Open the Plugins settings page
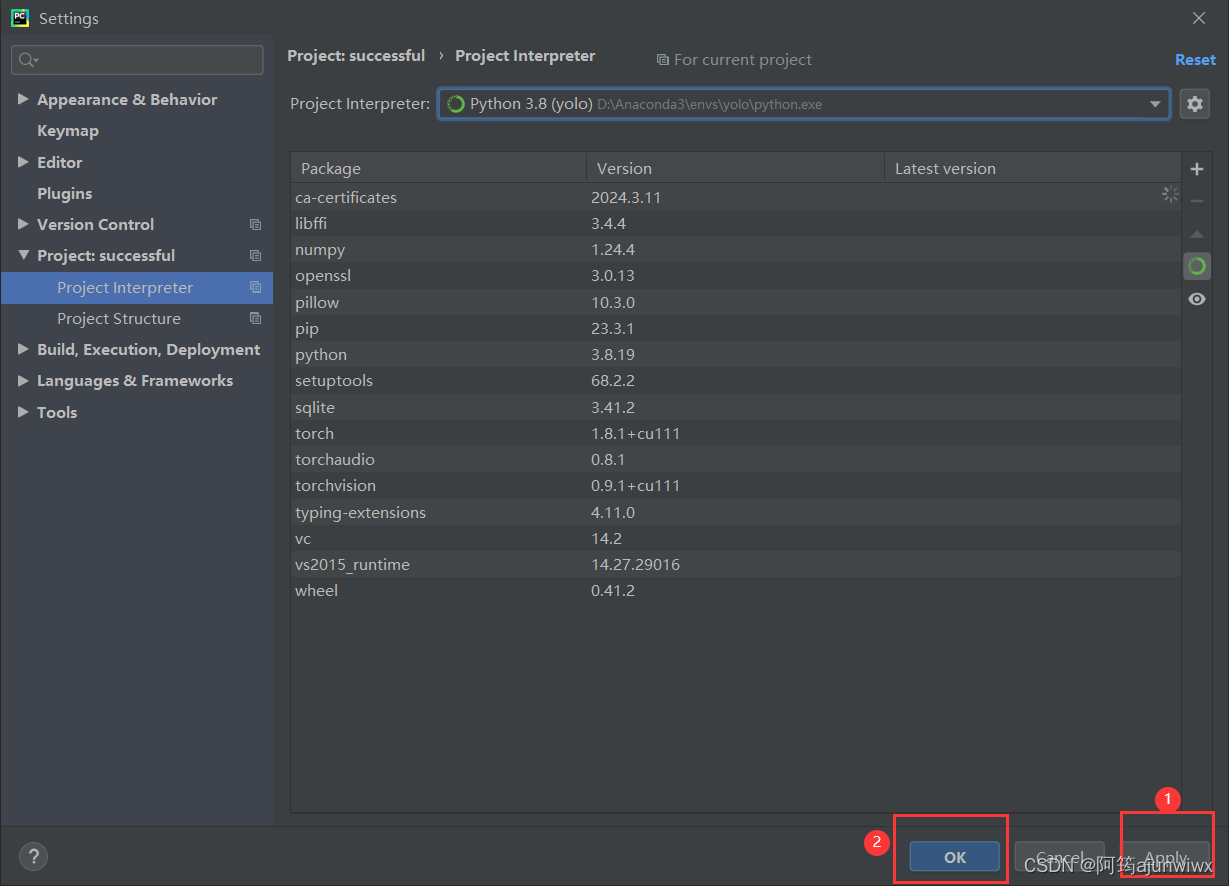Image resolution: width=1229 pixels, height=886 pixels. pos(64,193)
